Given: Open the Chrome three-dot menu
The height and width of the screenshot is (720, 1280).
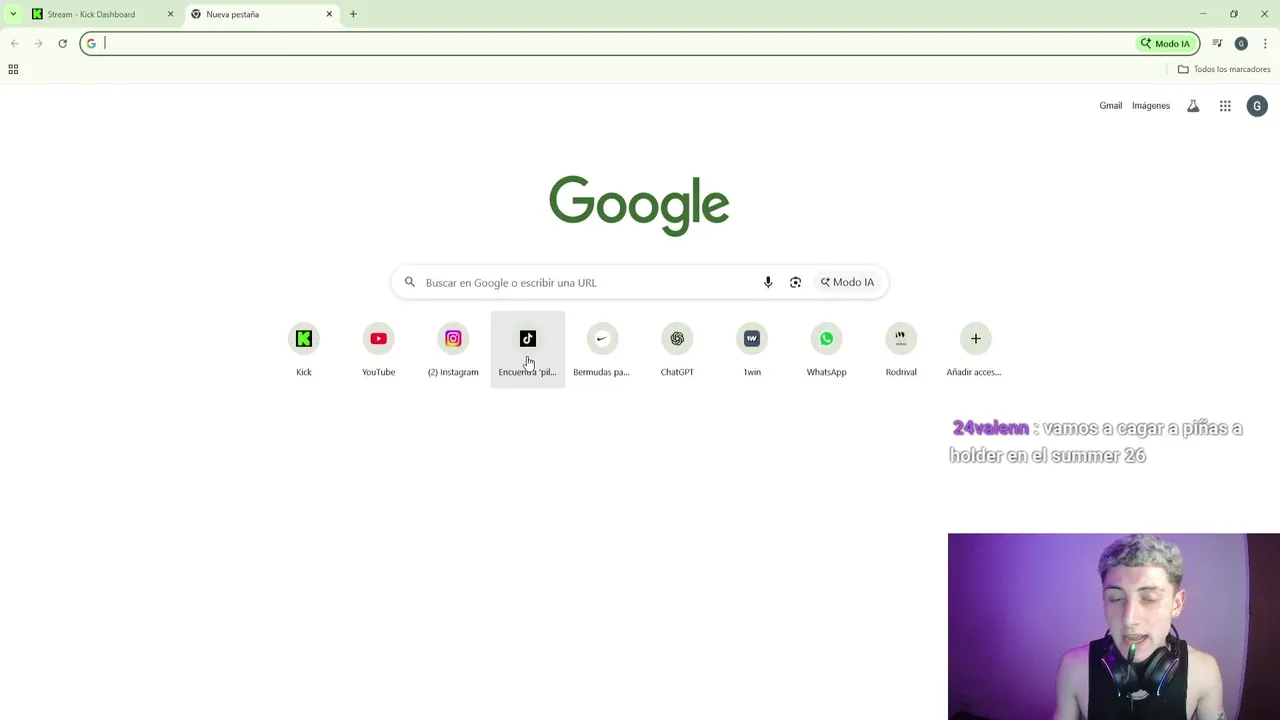Looking at the screenshot, I should pos(1265,43).
